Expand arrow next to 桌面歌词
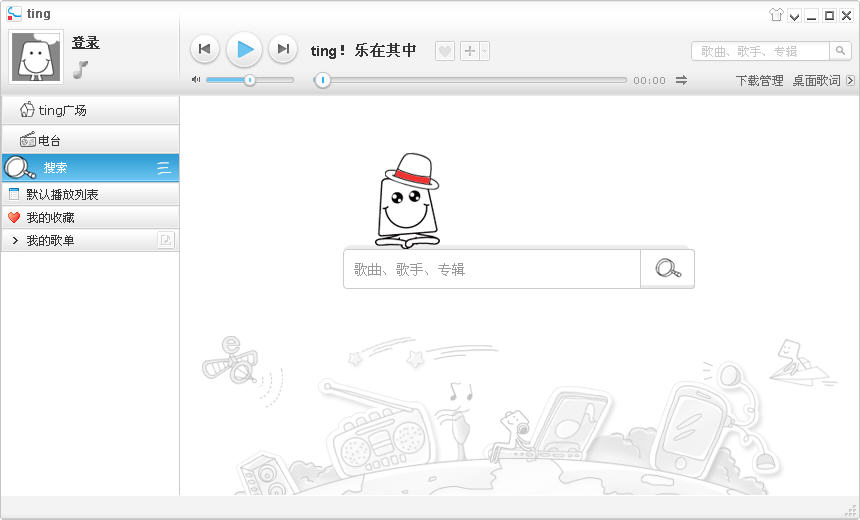This screenshot has width=860, height=520. [850, 81]
